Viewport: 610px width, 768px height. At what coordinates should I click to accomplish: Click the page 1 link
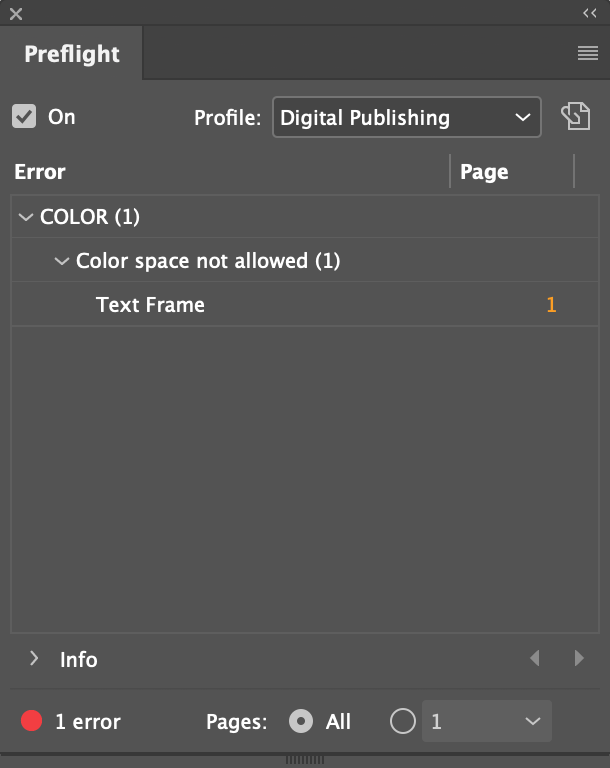tap(551, 305)
